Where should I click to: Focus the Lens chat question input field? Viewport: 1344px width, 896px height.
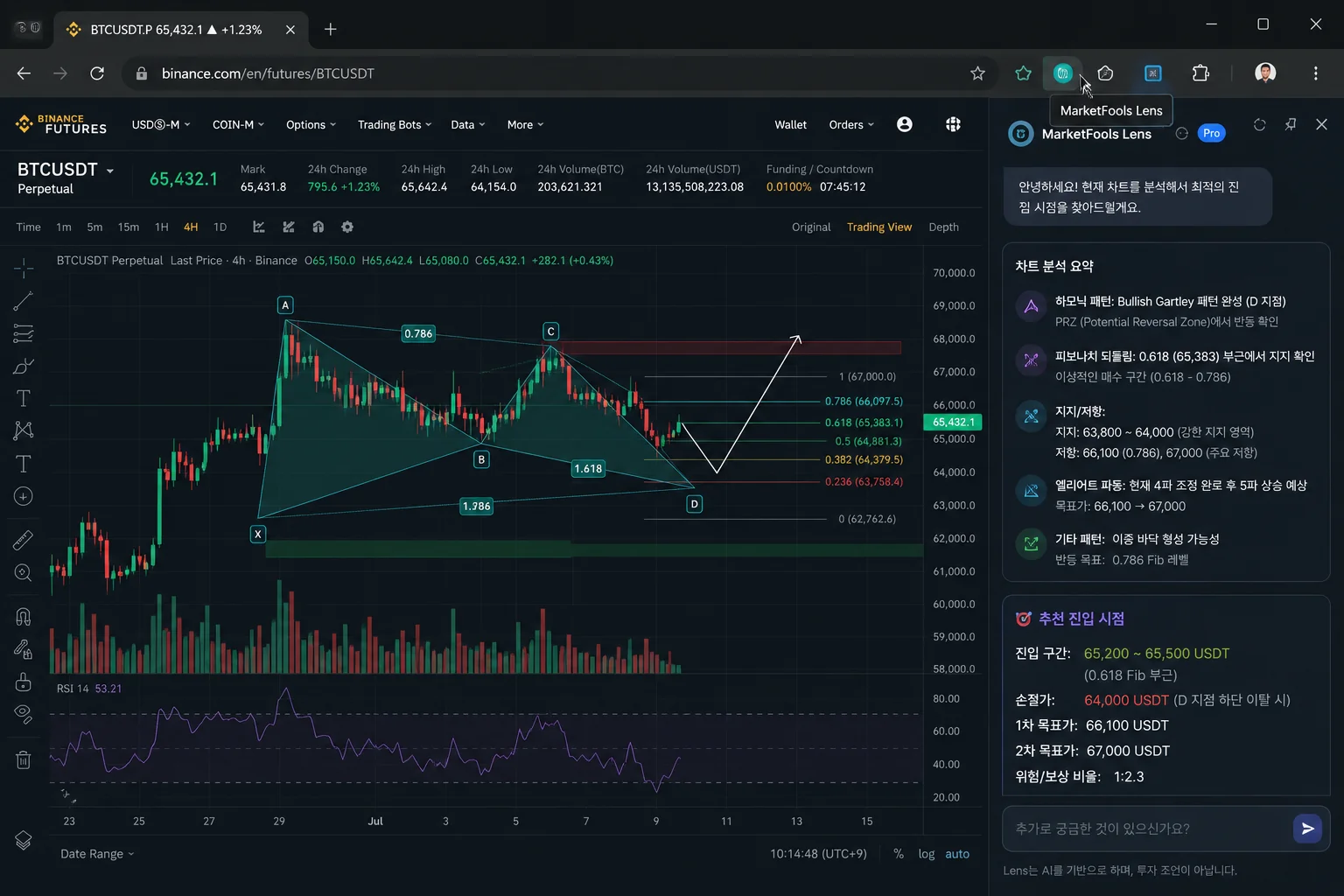click(1146, 829)
